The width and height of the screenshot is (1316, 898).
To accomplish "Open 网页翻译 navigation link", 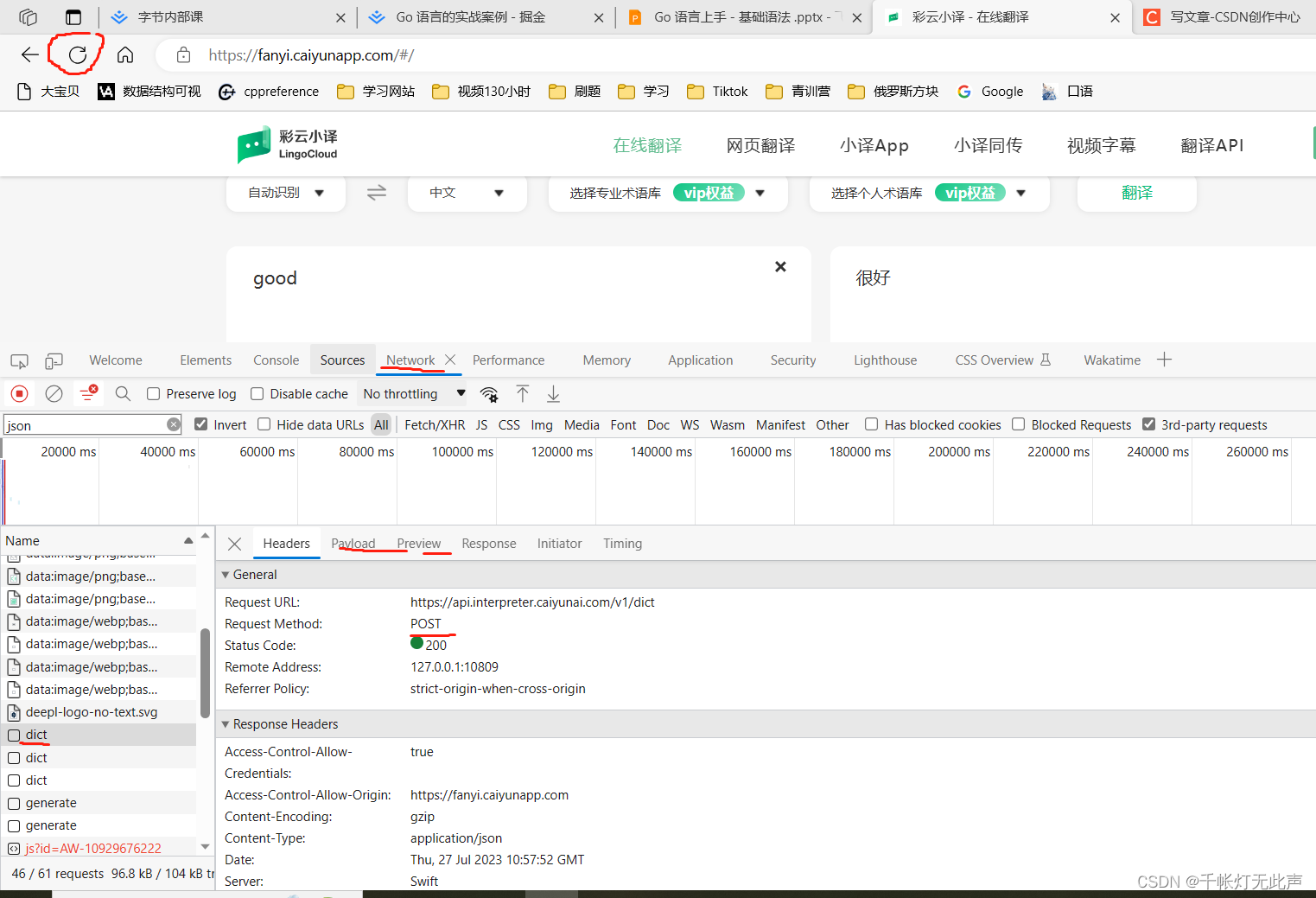I will pyautogui.click(x=760, y=145).
